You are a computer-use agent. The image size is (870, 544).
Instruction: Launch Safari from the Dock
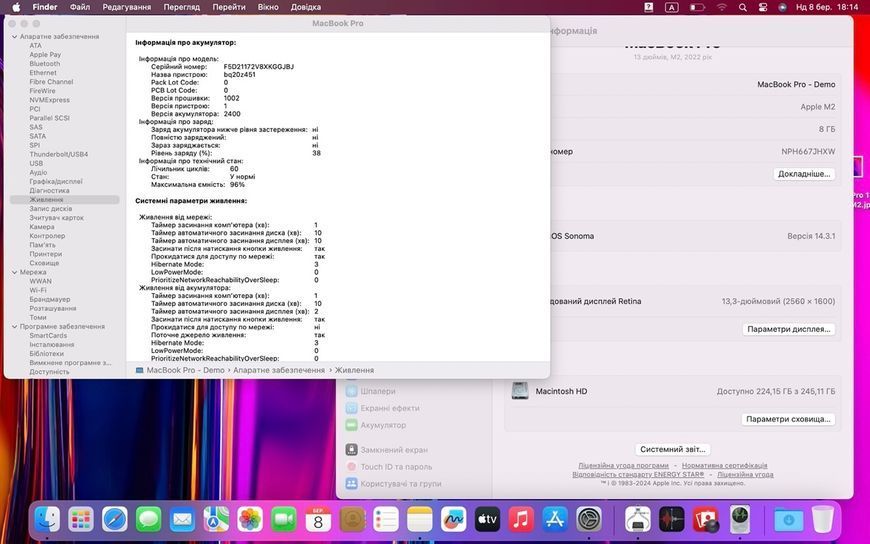[115, 520]
